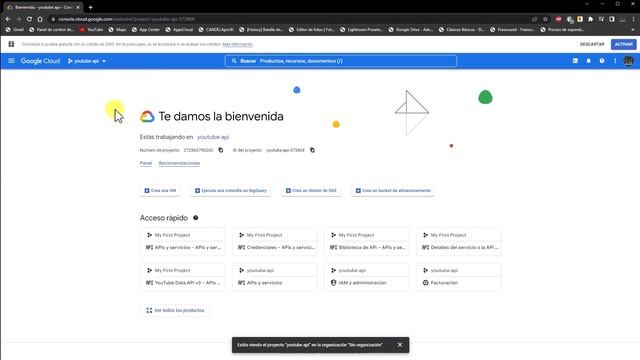This screenshot has height=360, width=640.
Task: Open the Gmail bookmark
Action: (15, 30)
